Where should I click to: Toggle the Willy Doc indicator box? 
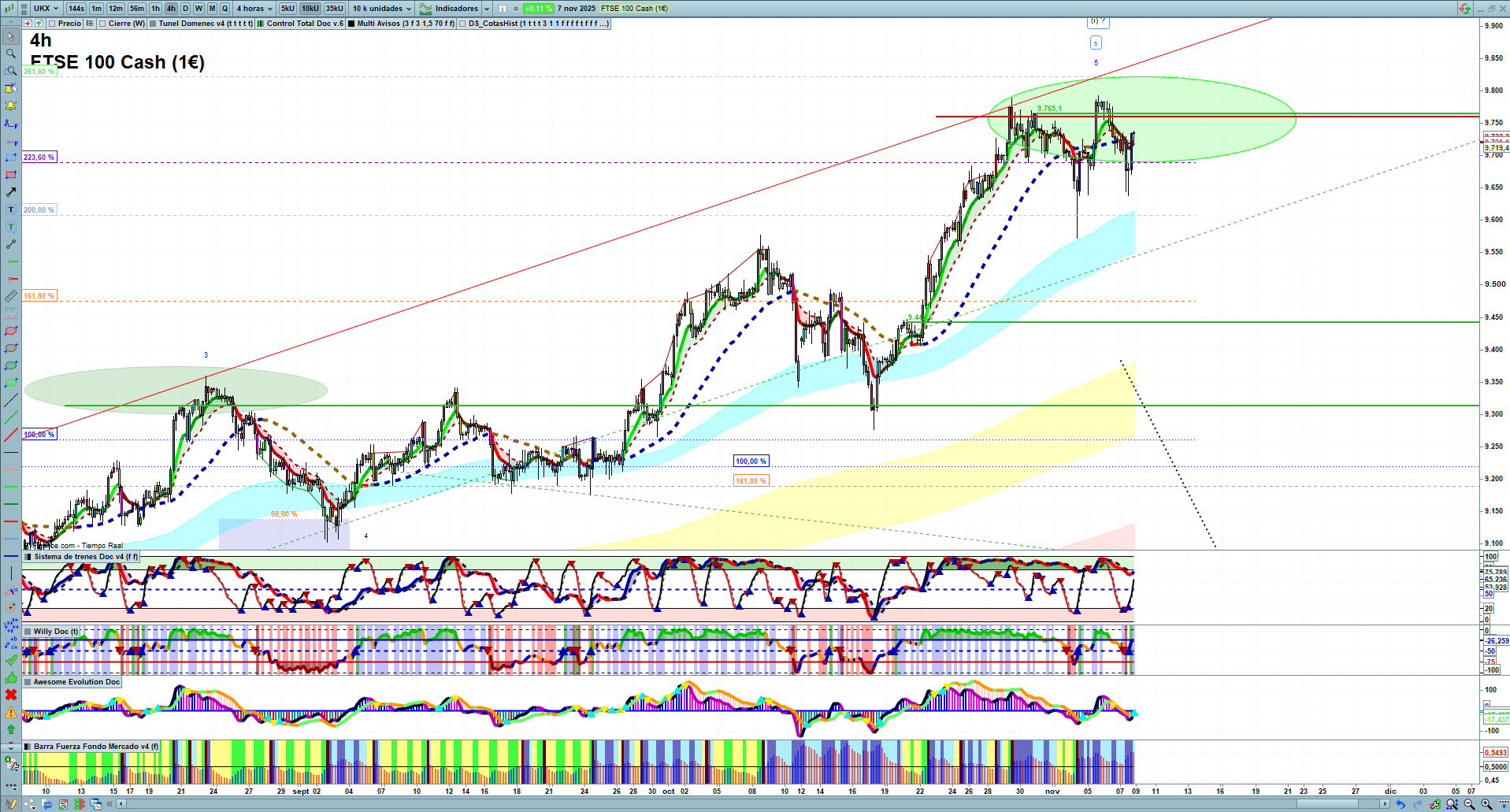(28, 632)
